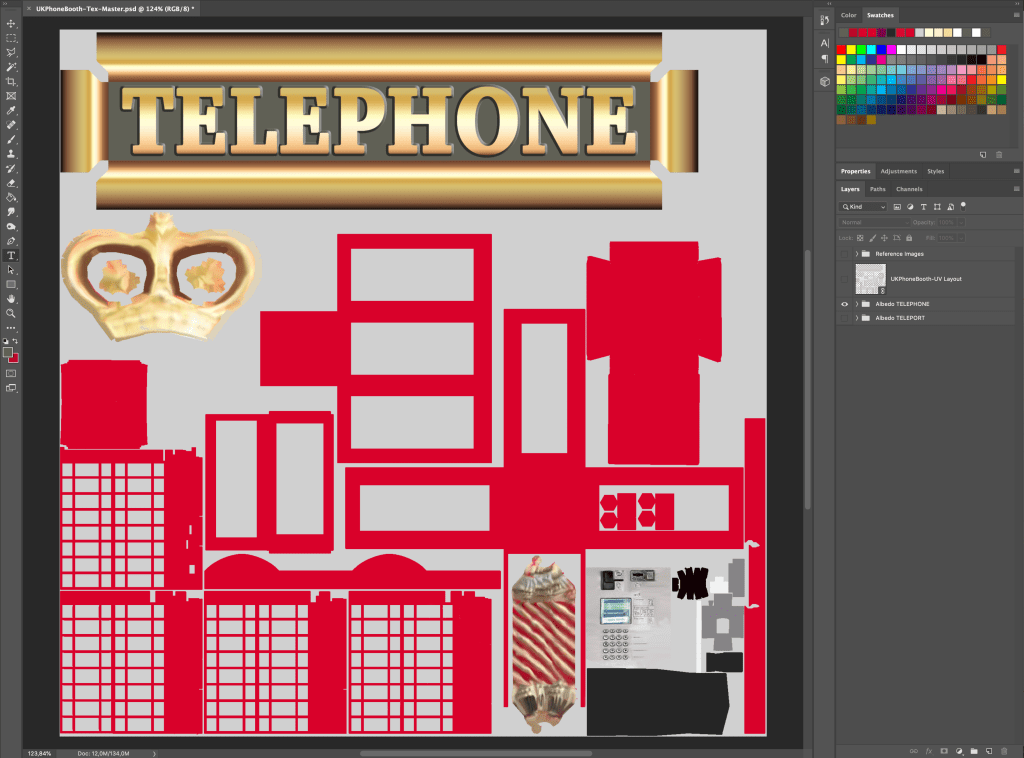
Task: Activate the Horizontal Type tool
Action: coord(11,255)
